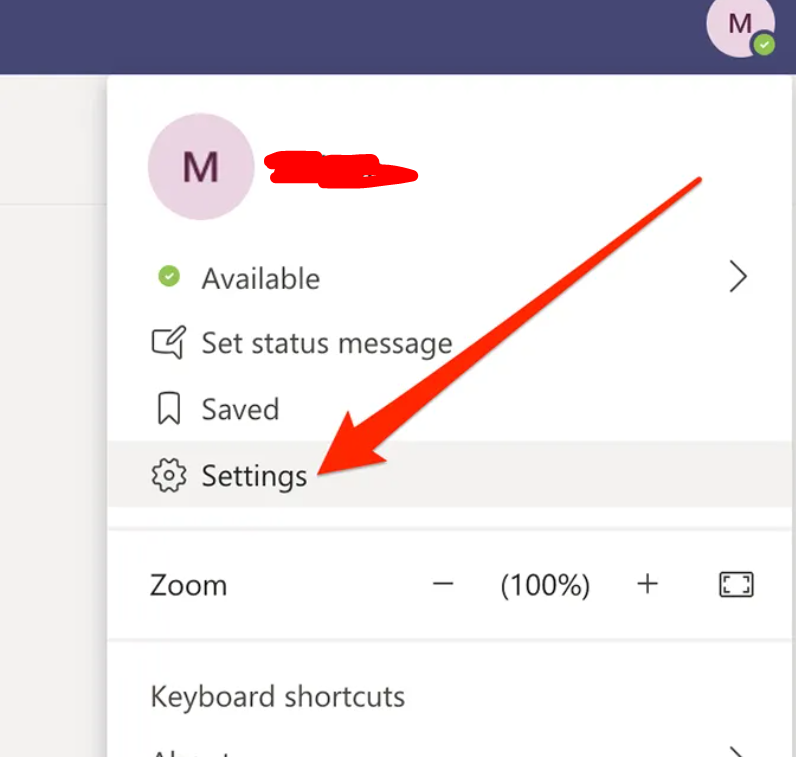Expand the About submenu chevron at the bottom
The image size is (796, 757).
738,752
